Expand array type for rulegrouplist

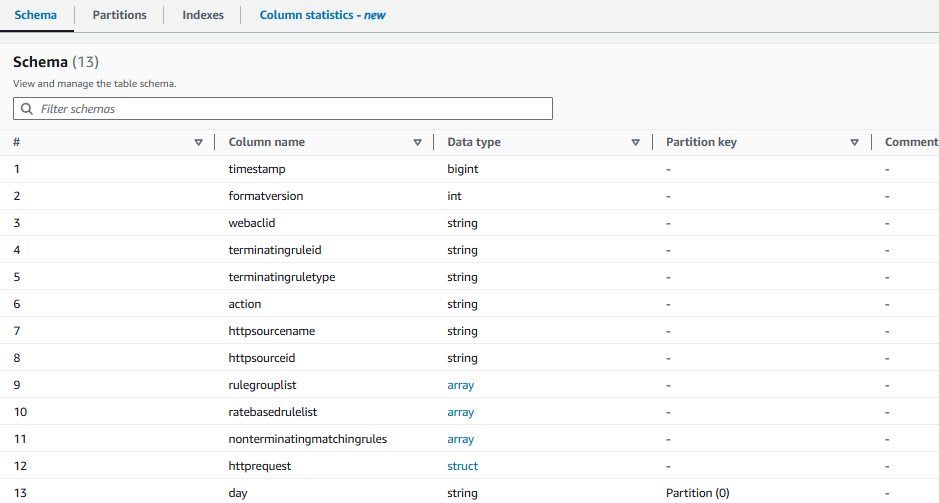(x=460, y=385)
